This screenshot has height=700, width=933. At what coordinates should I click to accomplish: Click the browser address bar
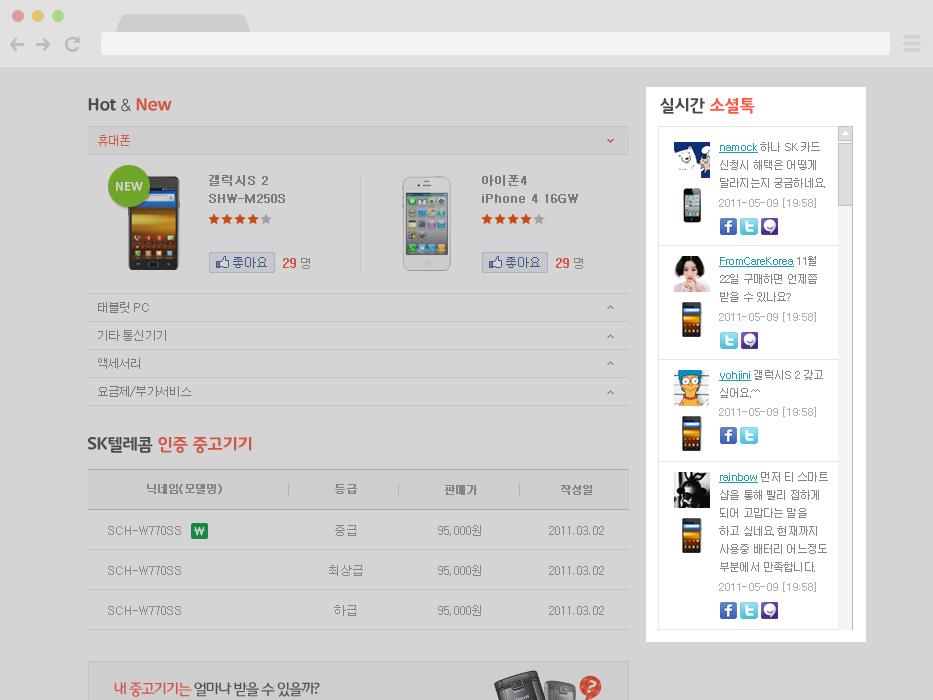pyautogui.click(x=495, y=44)
